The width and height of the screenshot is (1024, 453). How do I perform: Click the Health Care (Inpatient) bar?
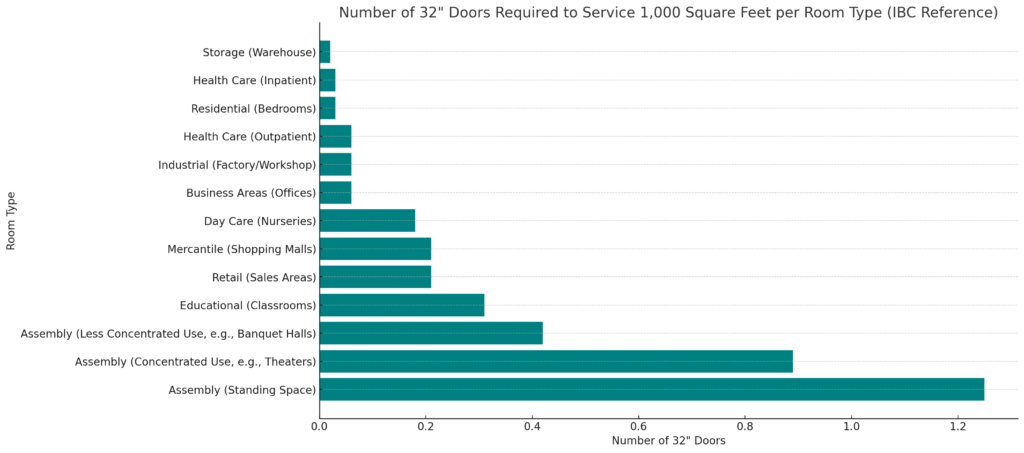coord(327,80)
